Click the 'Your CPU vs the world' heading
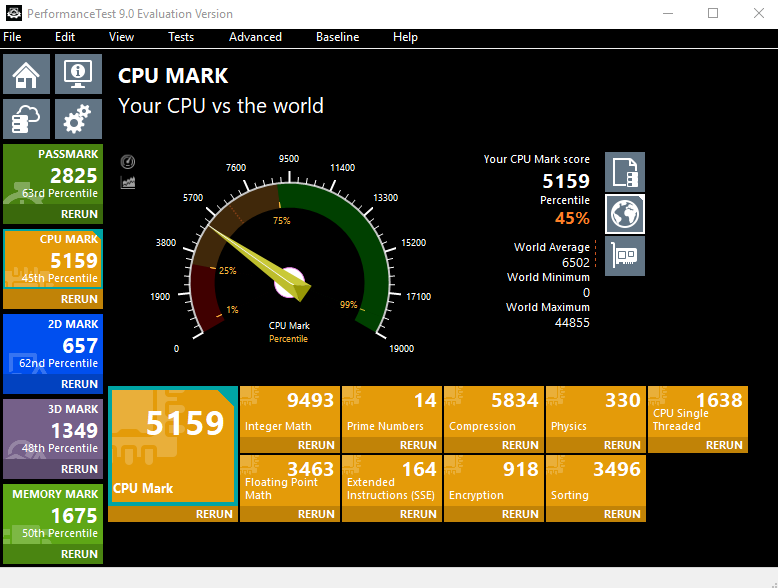778x588 pixels. 221,106
